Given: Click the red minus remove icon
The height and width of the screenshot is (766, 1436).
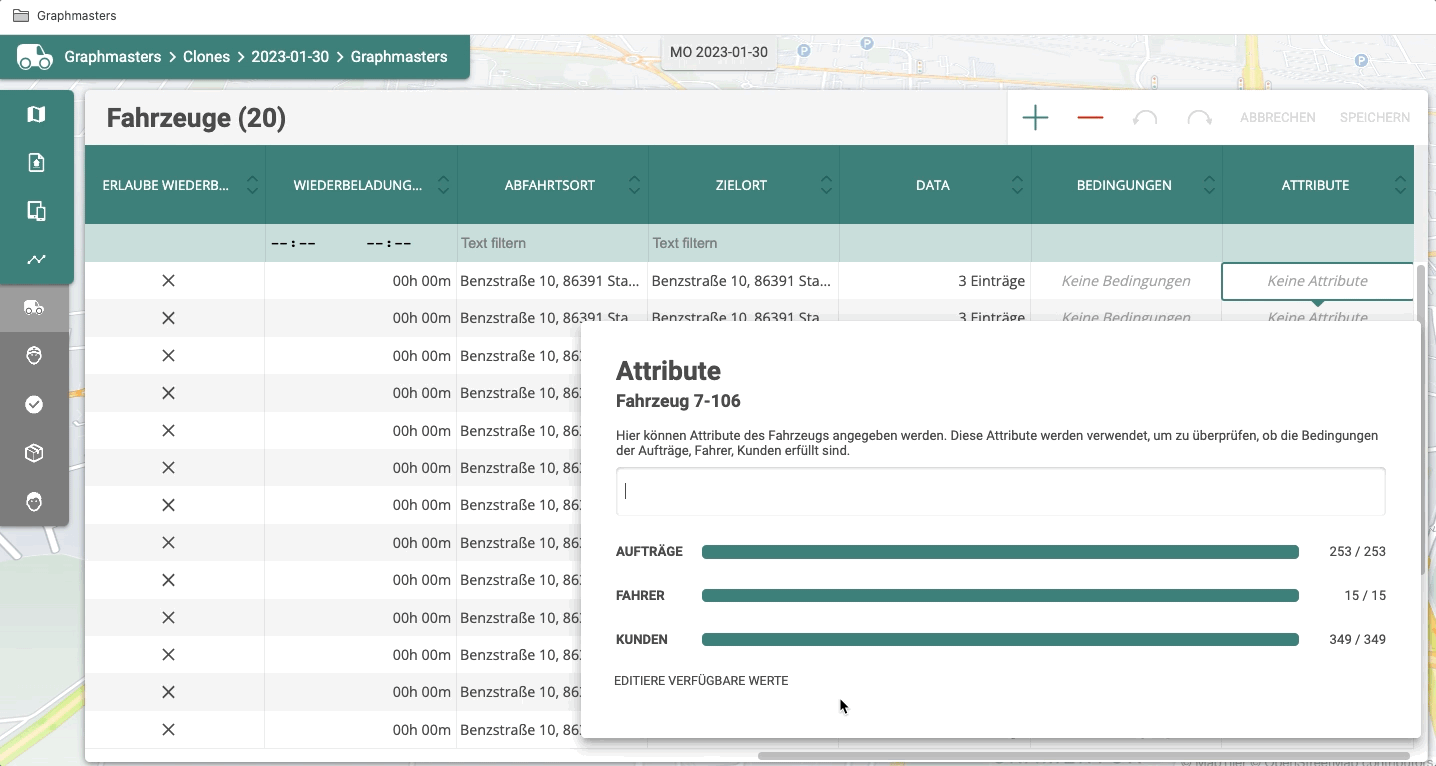Looking at the screenshot, I should pyautogui.click(x=1090, y=118).
